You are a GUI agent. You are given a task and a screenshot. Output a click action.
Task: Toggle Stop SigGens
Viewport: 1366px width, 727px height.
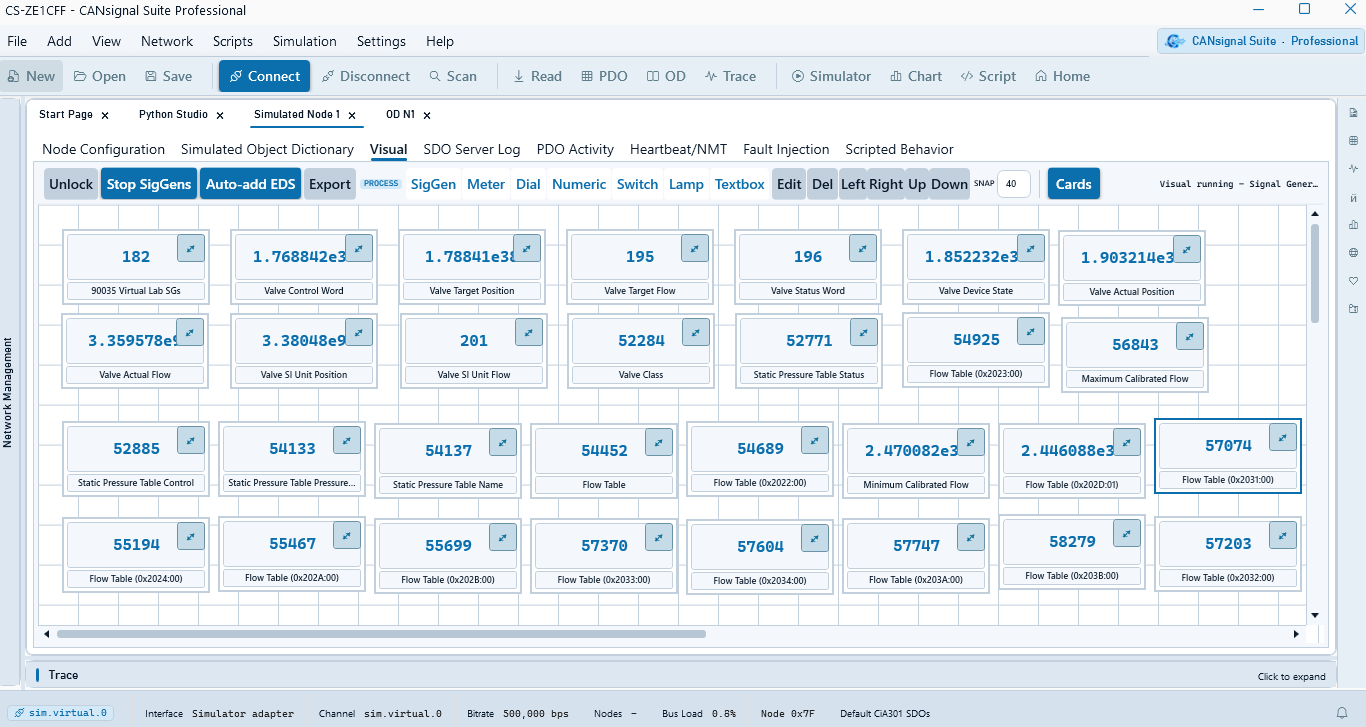pos(149,184)
